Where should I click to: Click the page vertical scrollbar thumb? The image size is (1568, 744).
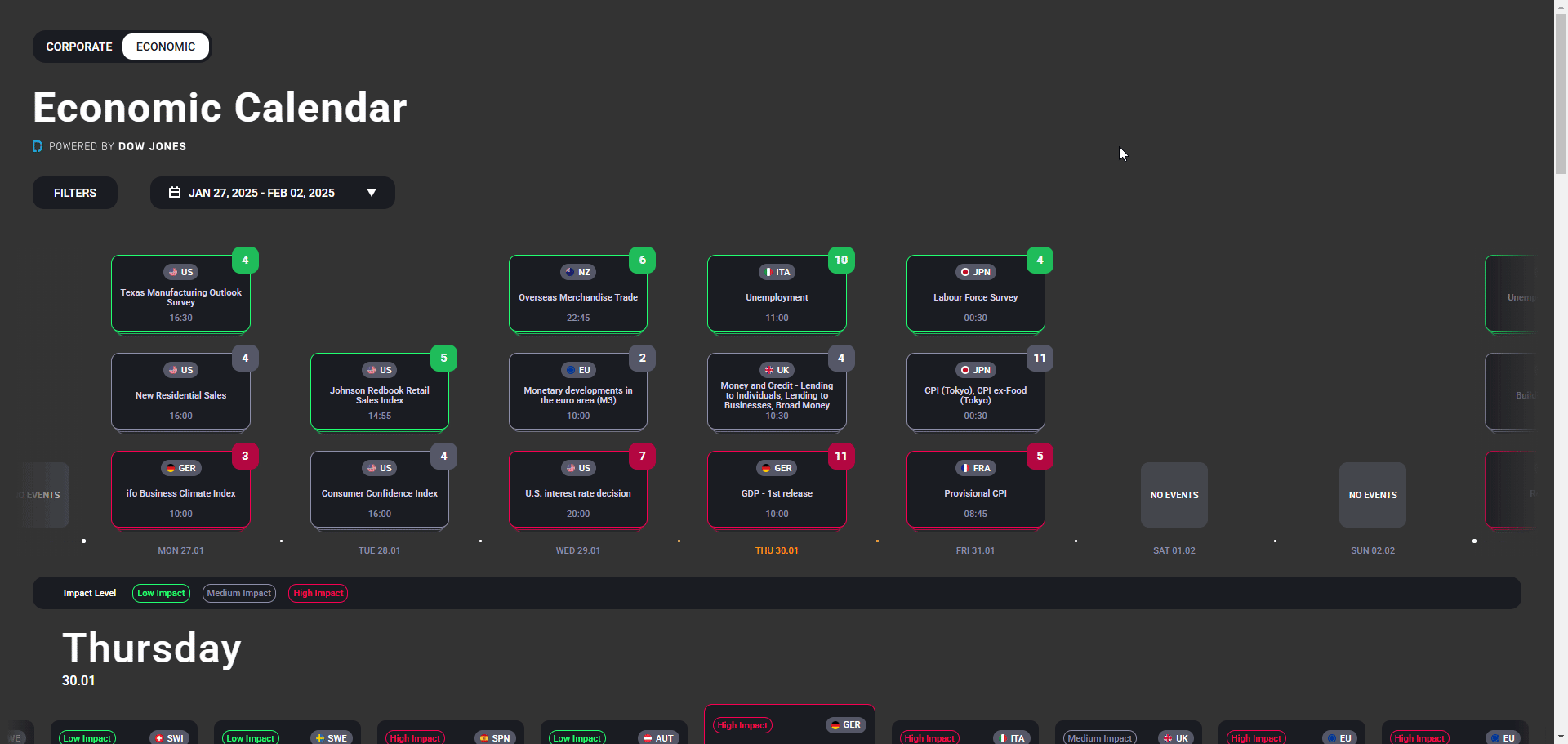[1561, 92]
